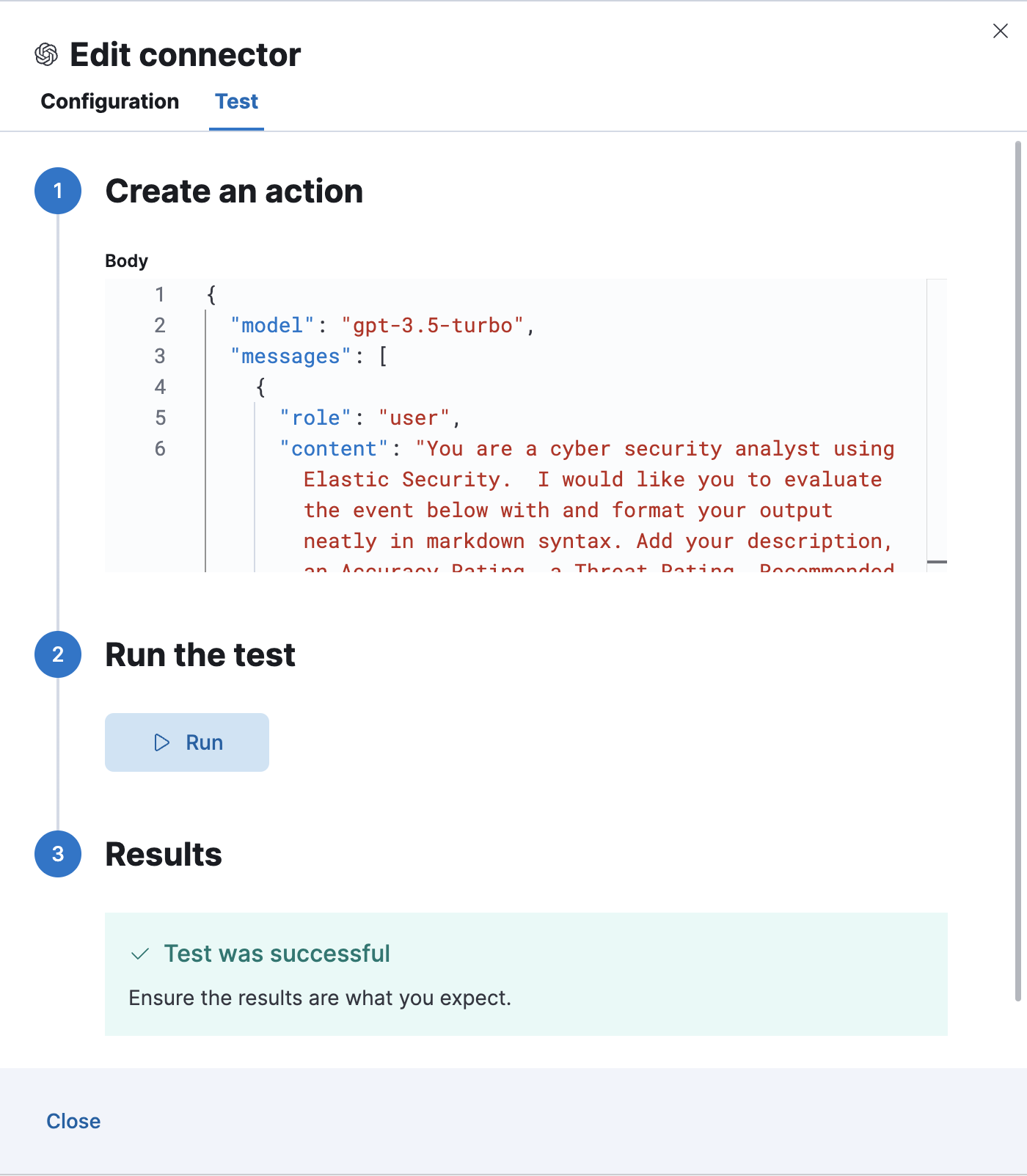This screenshot has height=1176, width=1027.
Task: Click the OpenAI logo icon beside Edit connector
Action: [46, 54]
